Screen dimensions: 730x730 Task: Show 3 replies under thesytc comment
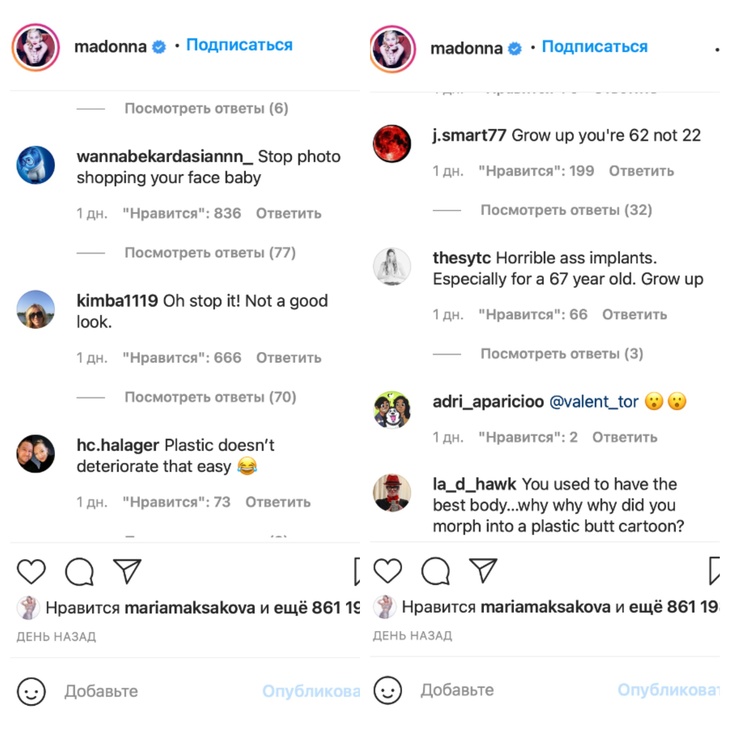click(562, 354)
